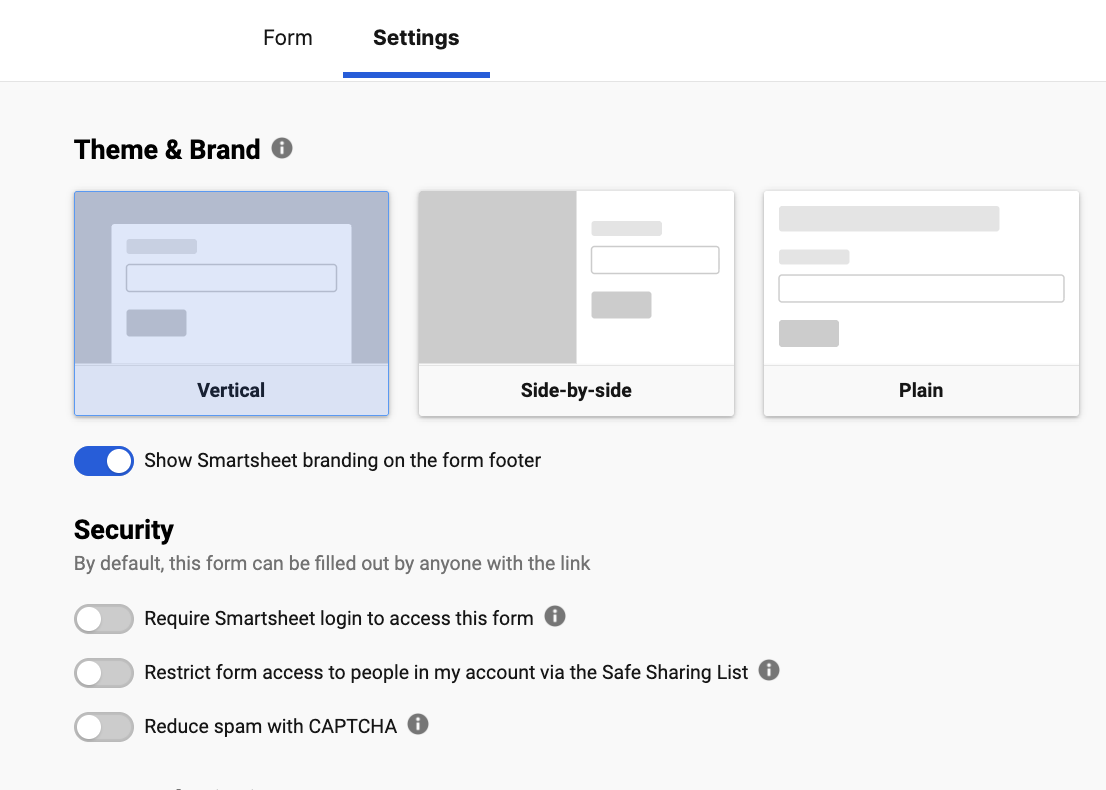Click the Security section heading
The height and width of the screenshot is (790, 1106).
[x=124, y=530]
